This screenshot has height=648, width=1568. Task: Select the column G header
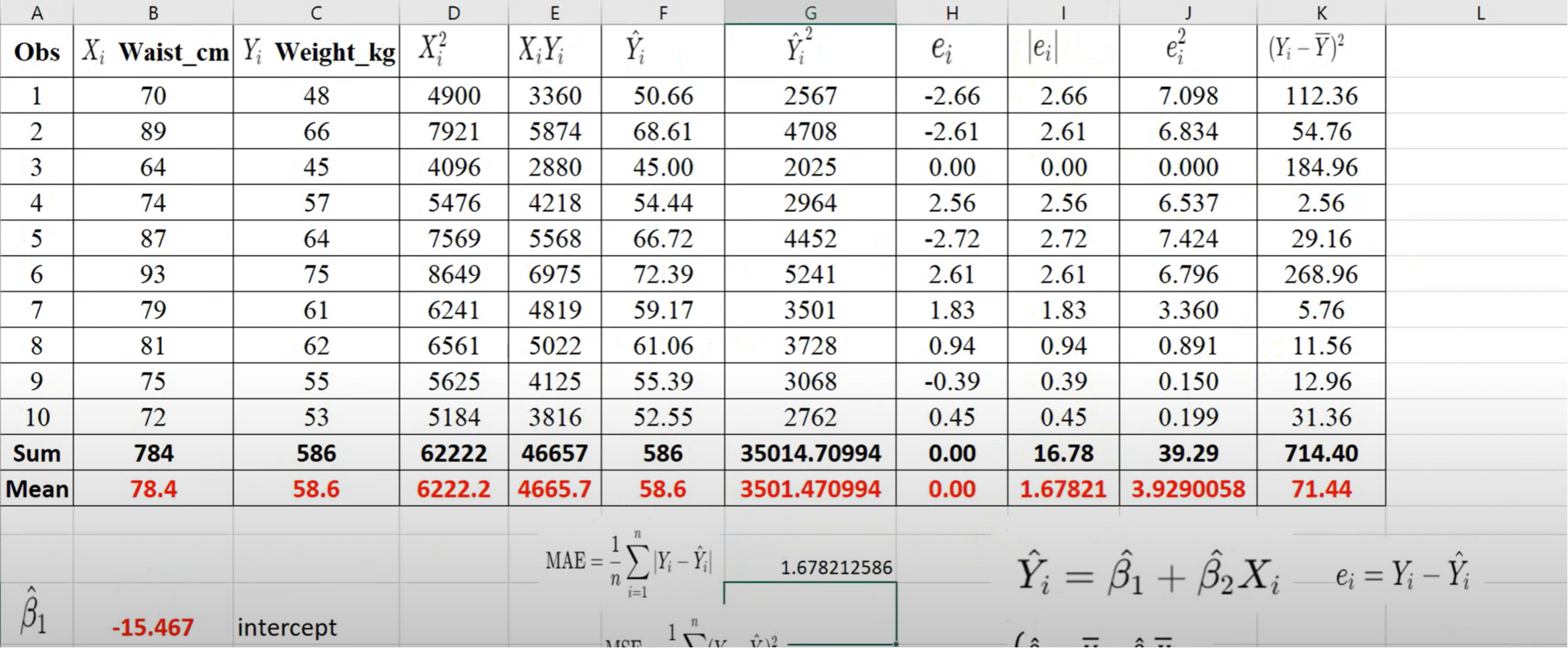pos(810,13)
